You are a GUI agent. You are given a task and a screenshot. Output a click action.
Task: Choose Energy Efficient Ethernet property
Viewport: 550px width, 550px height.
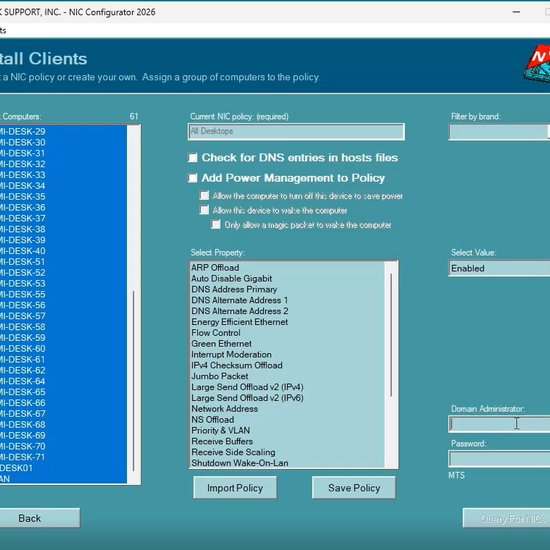pyautogui.click(x=240, y=322)
